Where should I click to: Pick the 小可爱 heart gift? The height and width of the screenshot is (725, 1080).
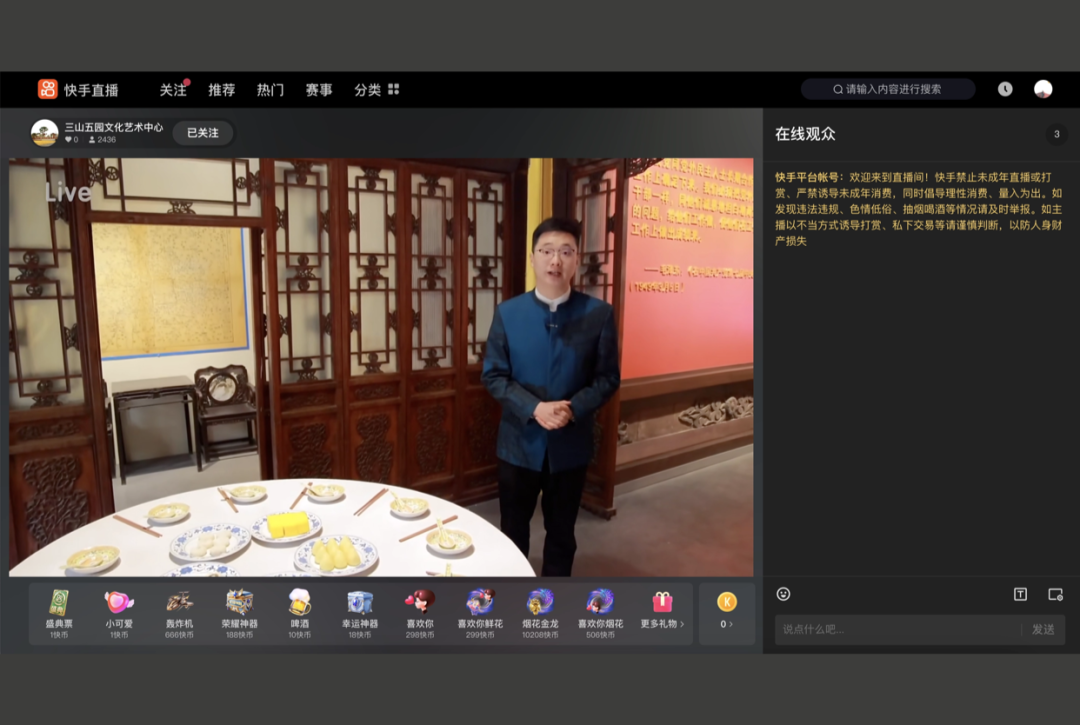pos(119,608)
